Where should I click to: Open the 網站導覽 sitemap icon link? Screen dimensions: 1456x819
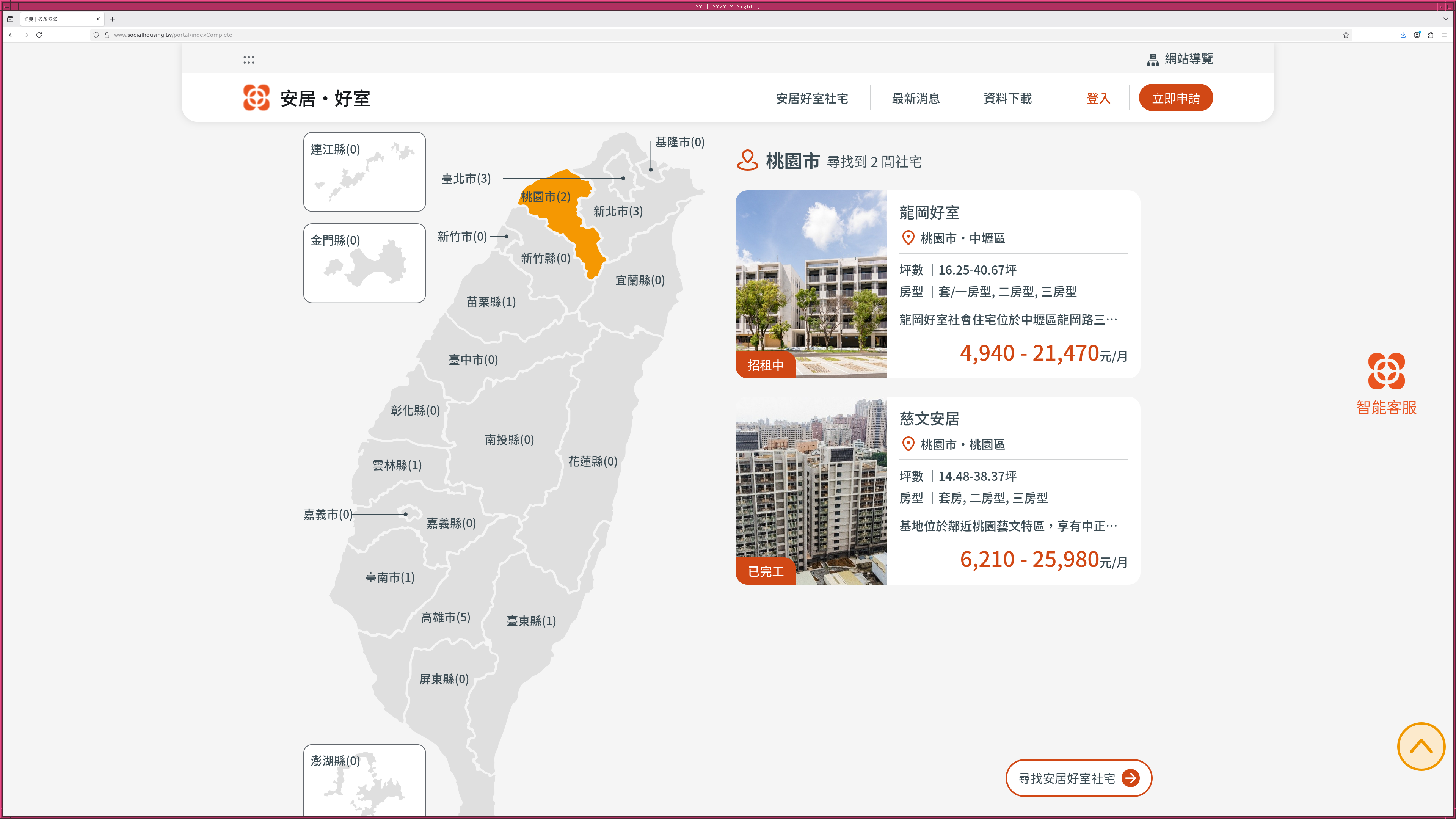(1153, 60)
